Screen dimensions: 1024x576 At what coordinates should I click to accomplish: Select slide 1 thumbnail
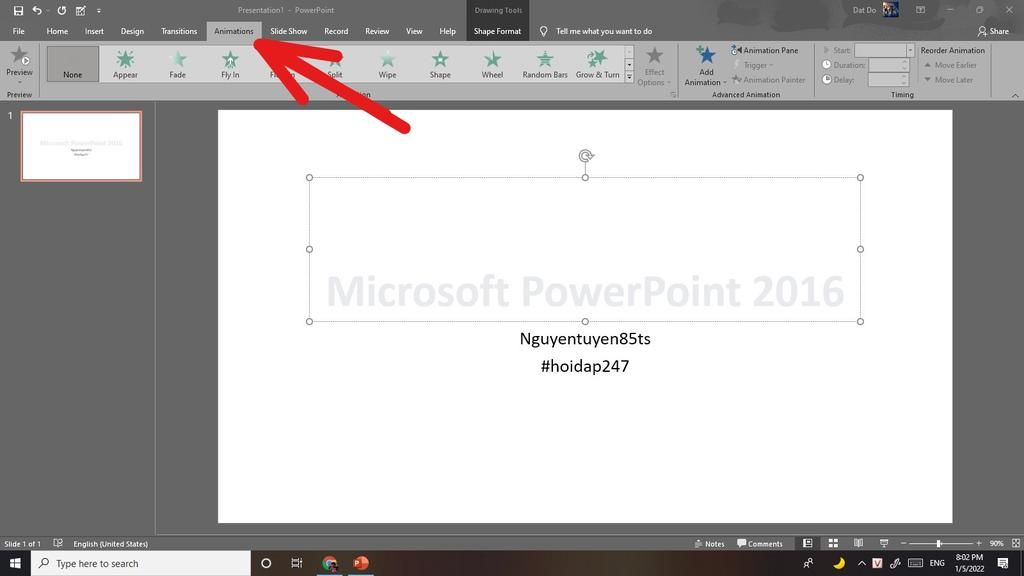click(81, 146)
